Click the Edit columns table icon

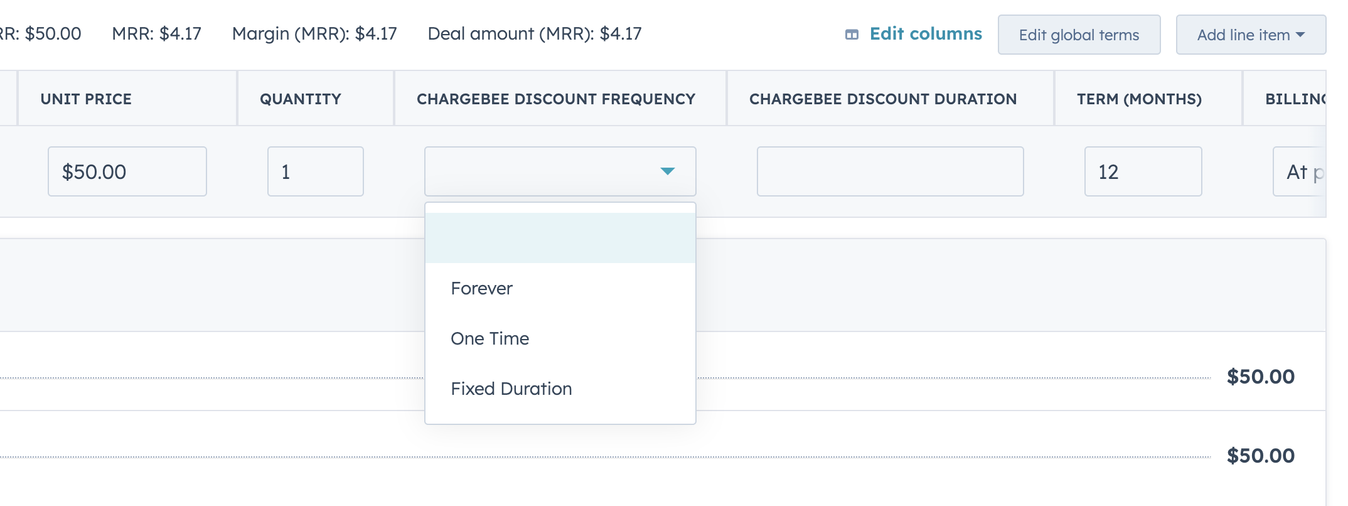[852, 34]
